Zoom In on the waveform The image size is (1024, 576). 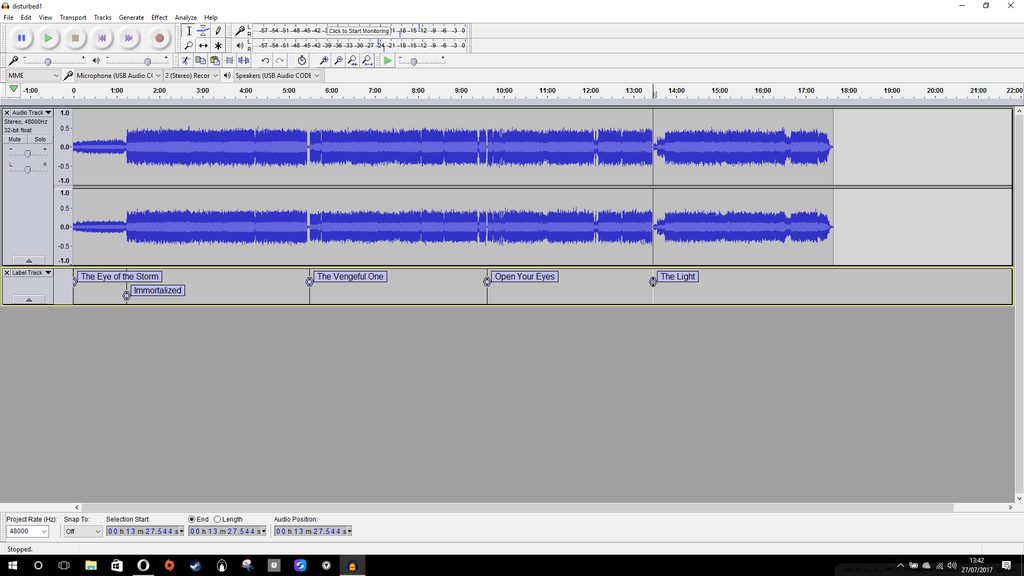[x=323, y=59]
